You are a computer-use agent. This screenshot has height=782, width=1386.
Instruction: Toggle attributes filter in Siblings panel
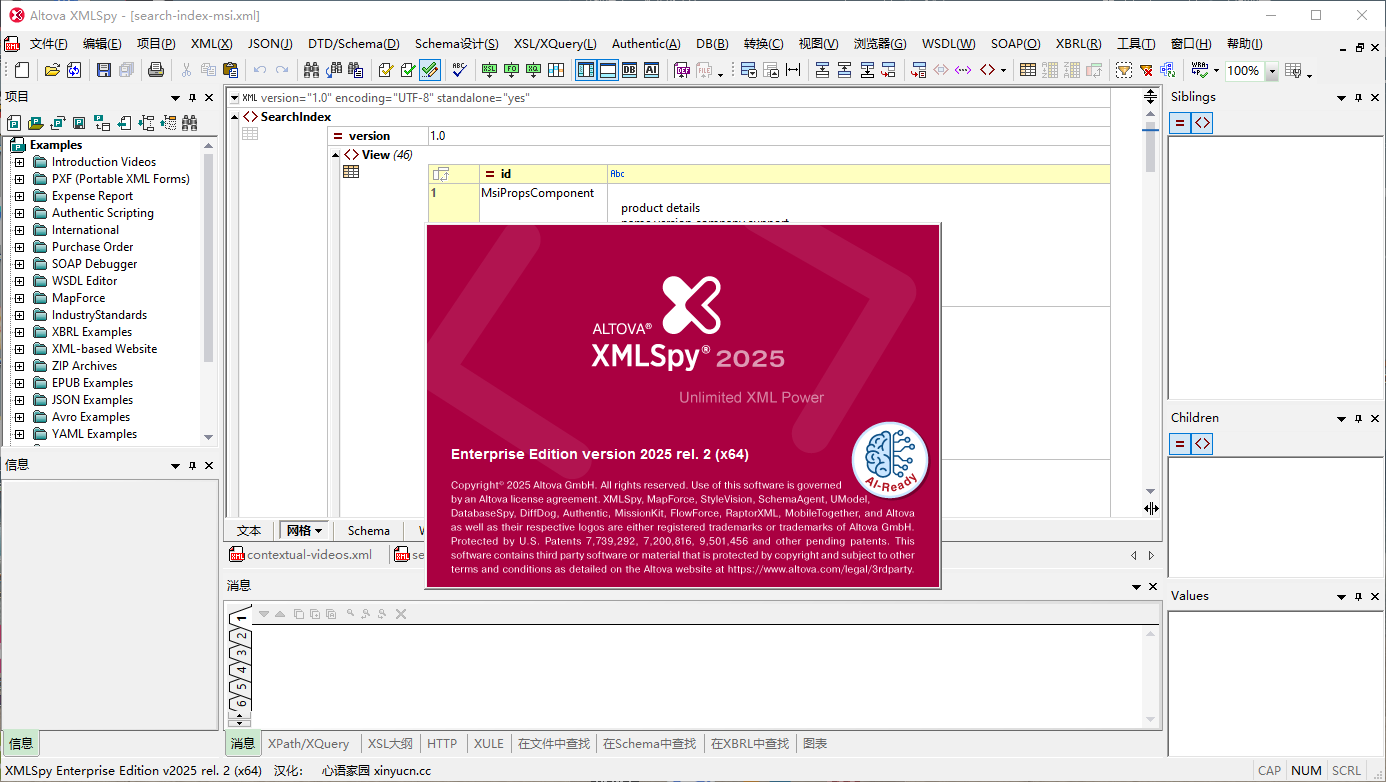[1180, 123]
